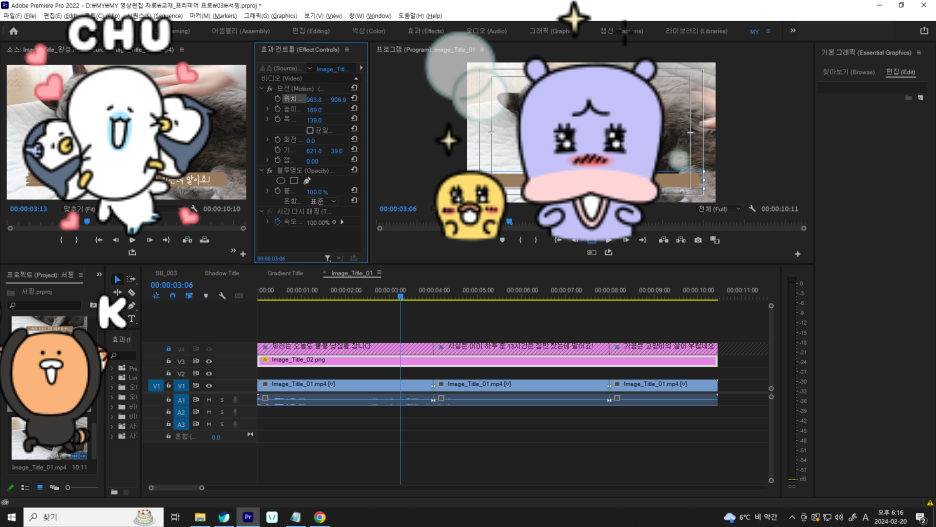936x527 pixels.
Task: Toggle Comparison View in Program monitor
Action: click(x=715, y=240)
